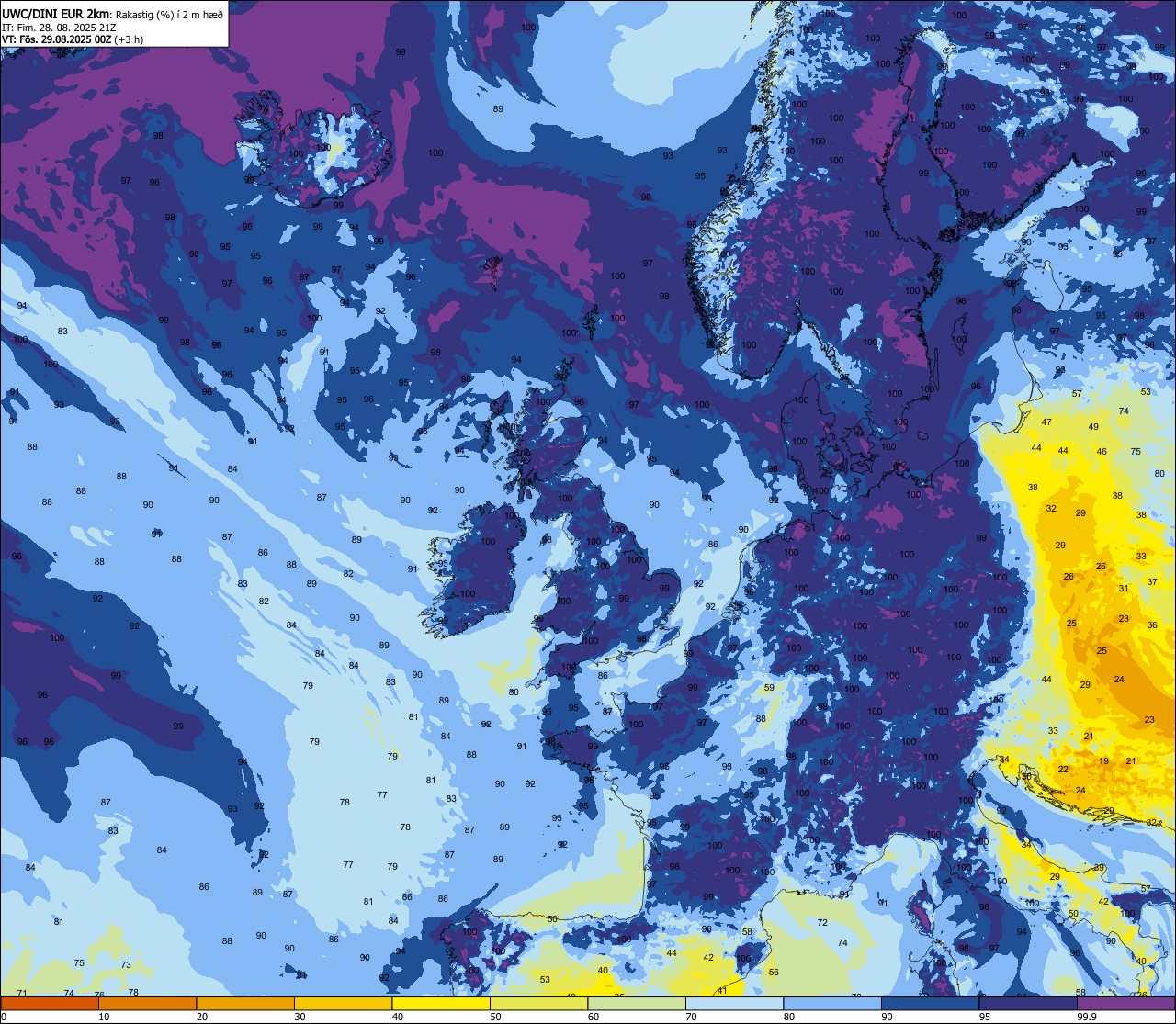Click the humidity value 72 on the map
Viewport: 1176px width, 1024px height.
(x=822, y=923)
